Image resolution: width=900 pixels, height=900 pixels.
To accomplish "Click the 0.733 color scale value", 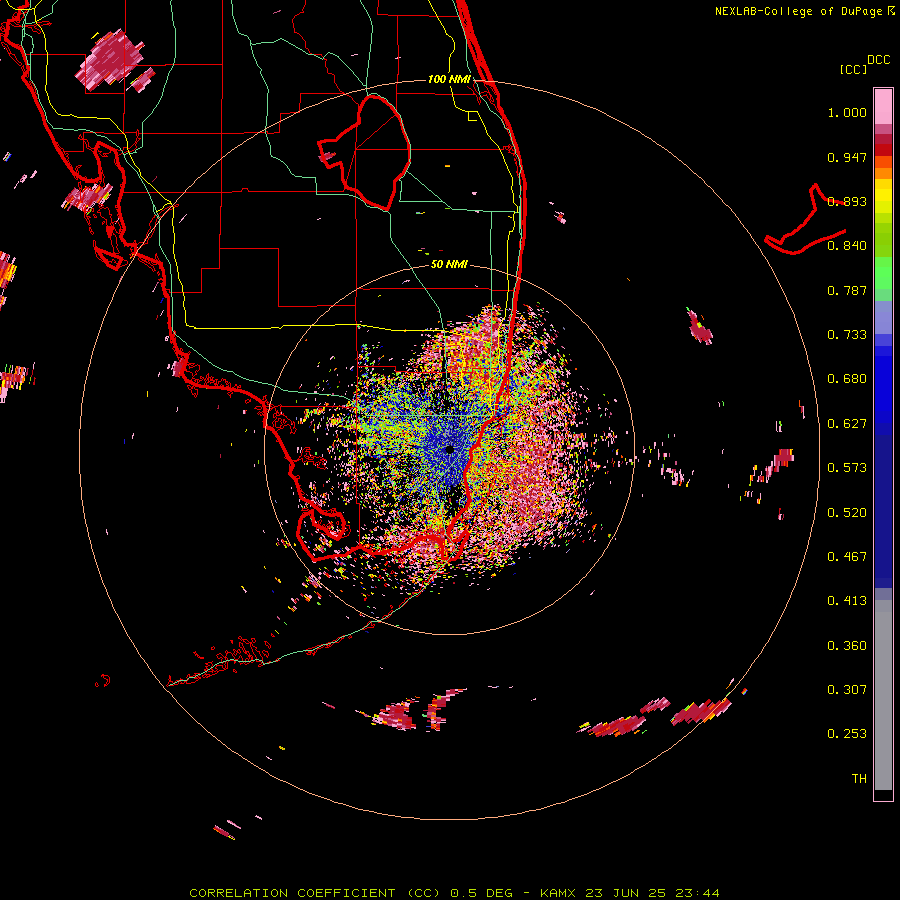I will pos(847,335).
